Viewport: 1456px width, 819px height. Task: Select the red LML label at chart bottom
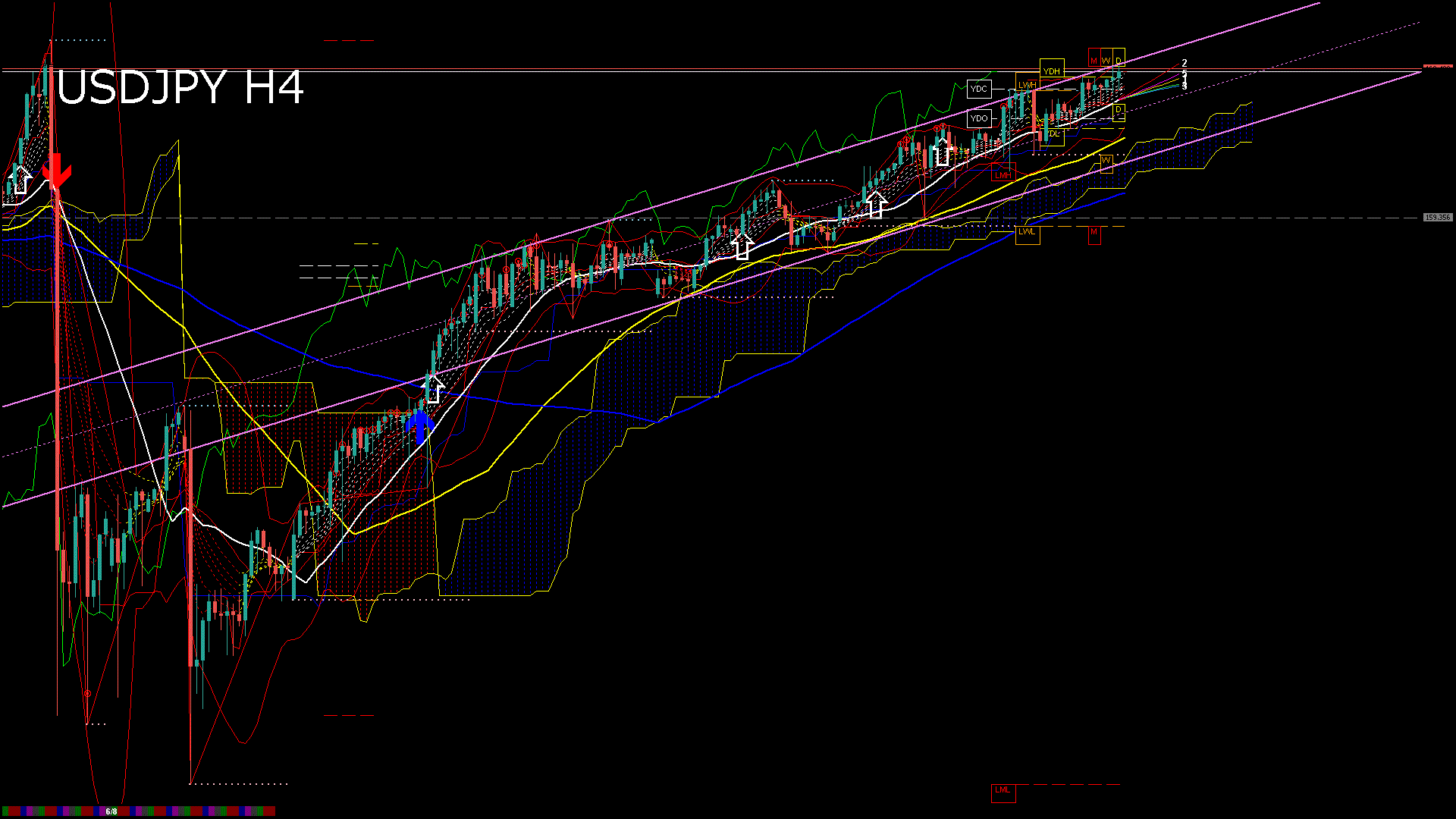[x=1003, y=793]
